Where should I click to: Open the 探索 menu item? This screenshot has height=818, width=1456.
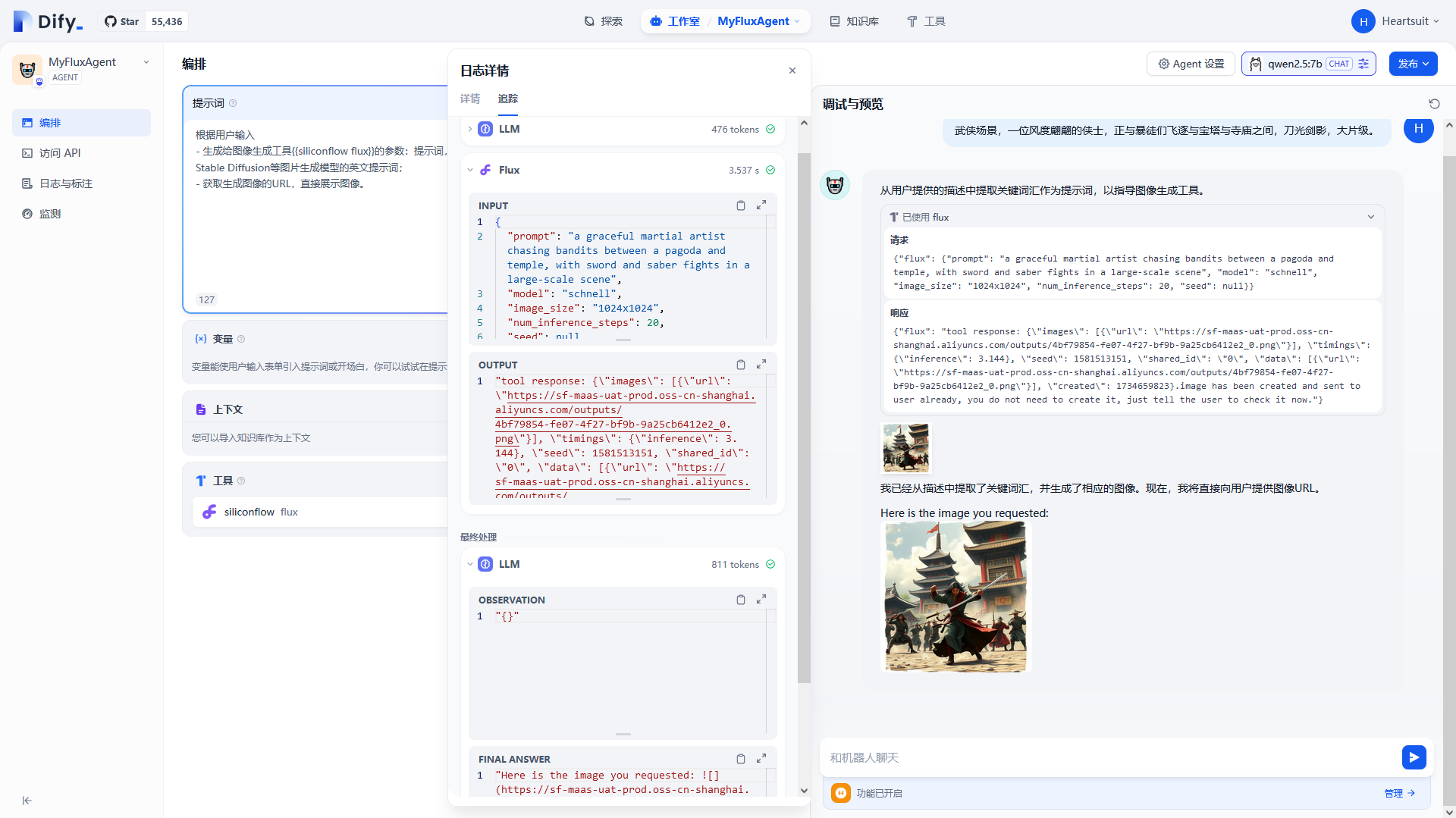(604, 21)
